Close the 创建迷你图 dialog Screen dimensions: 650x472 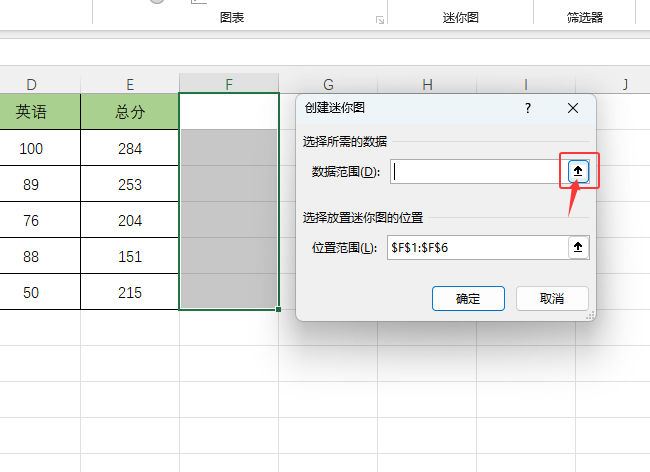pos(573,108)
